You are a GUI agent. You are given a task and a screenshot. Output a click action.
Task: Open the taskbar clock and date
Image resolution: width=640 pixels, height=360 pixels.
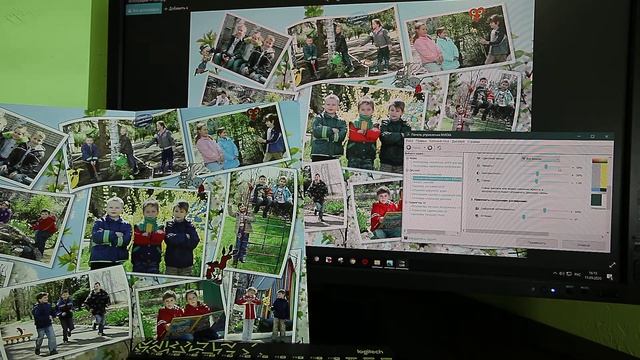coord(593,275)
